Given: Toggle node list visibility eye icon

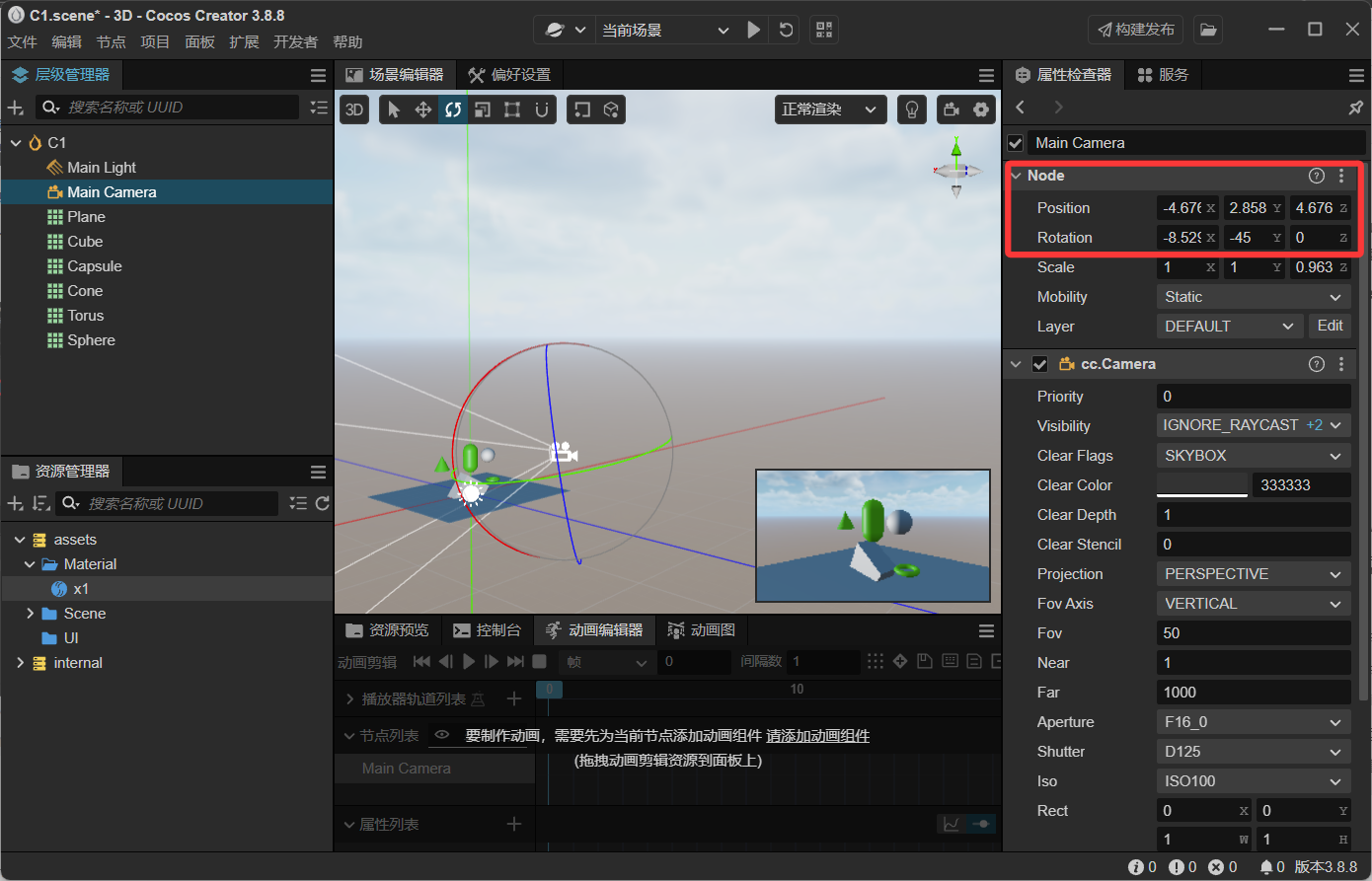Looking at the screenshot, I should [x=441, y=735].
